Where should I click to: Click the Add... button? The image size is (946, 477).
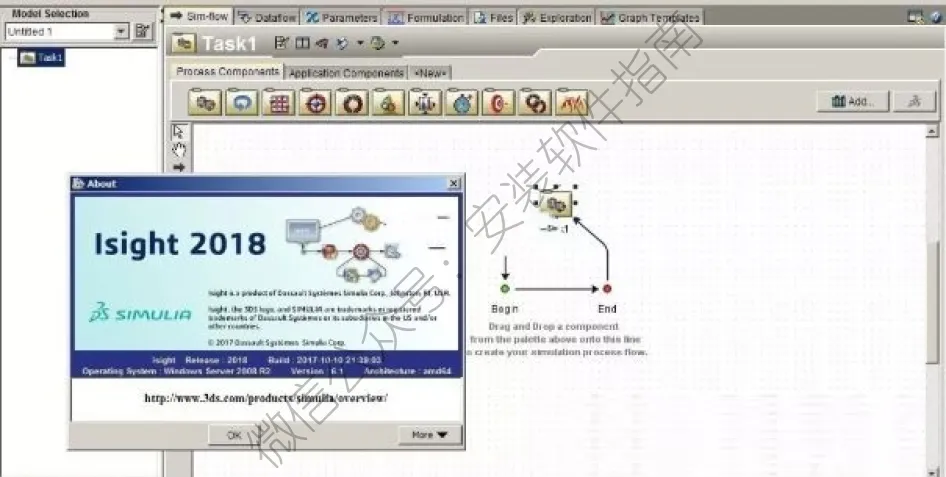tap(852, 101)
